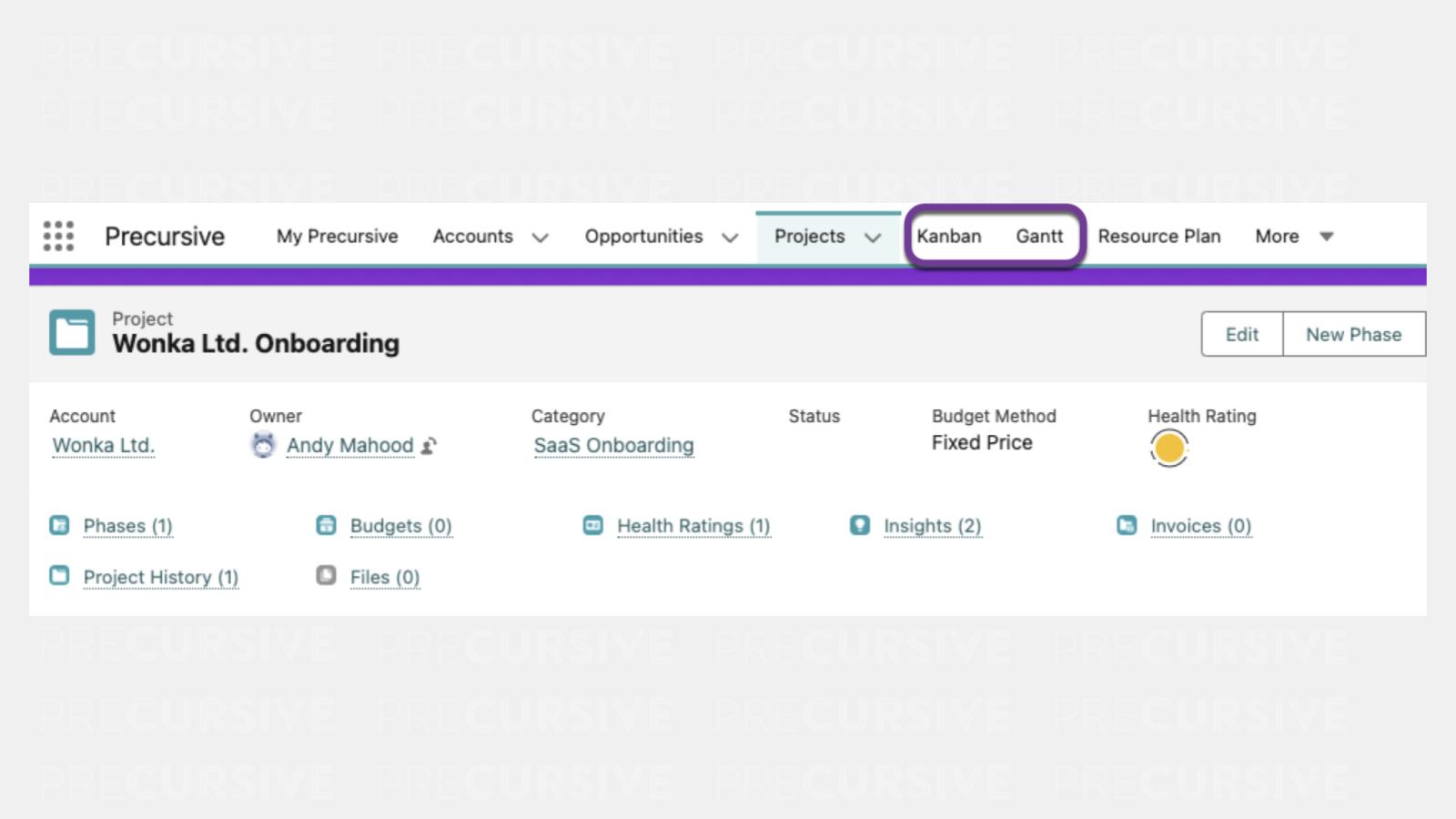Click the Project folder icon beside the title

[72, 332]
